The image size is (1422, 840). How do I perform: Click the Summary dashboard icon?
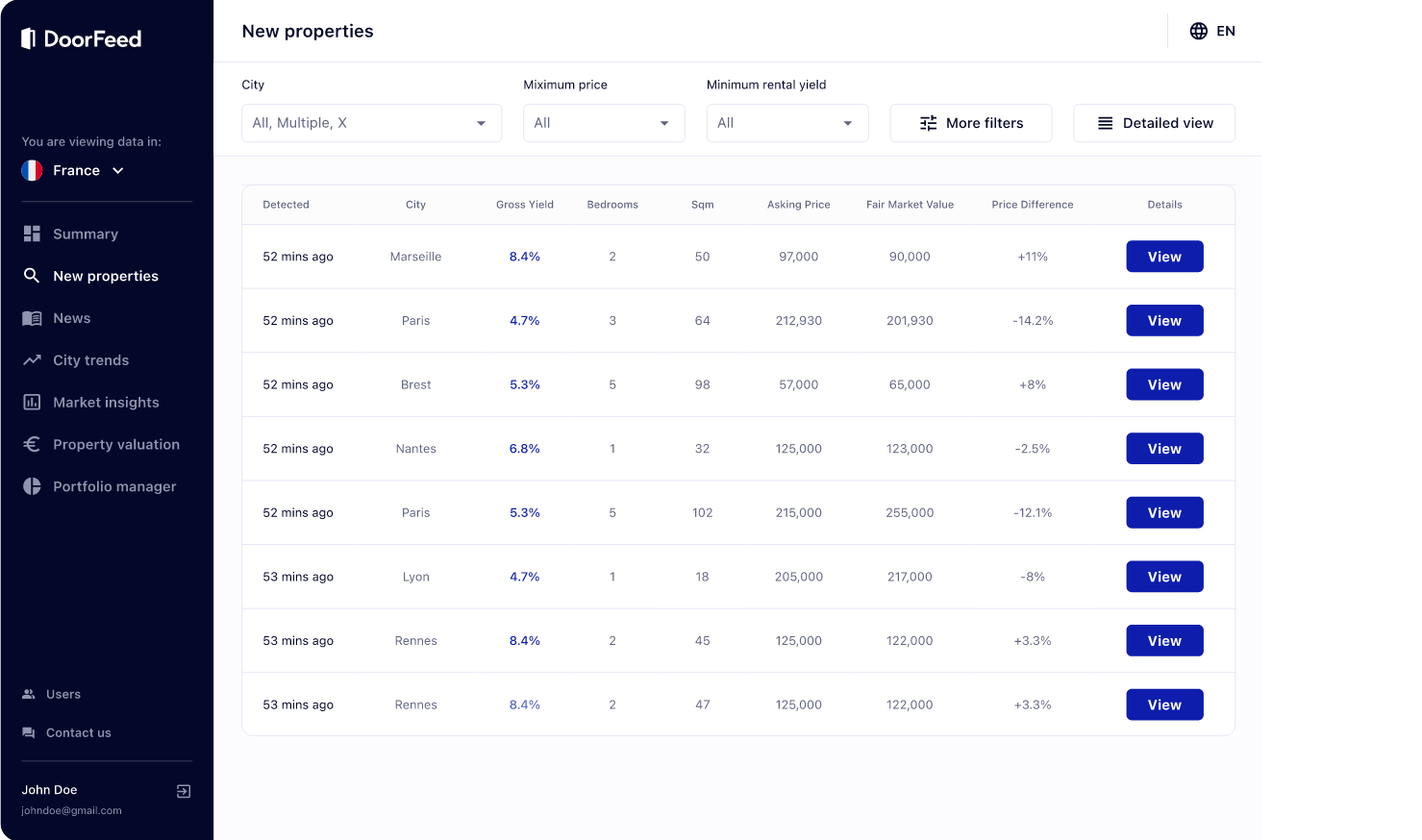32,234
